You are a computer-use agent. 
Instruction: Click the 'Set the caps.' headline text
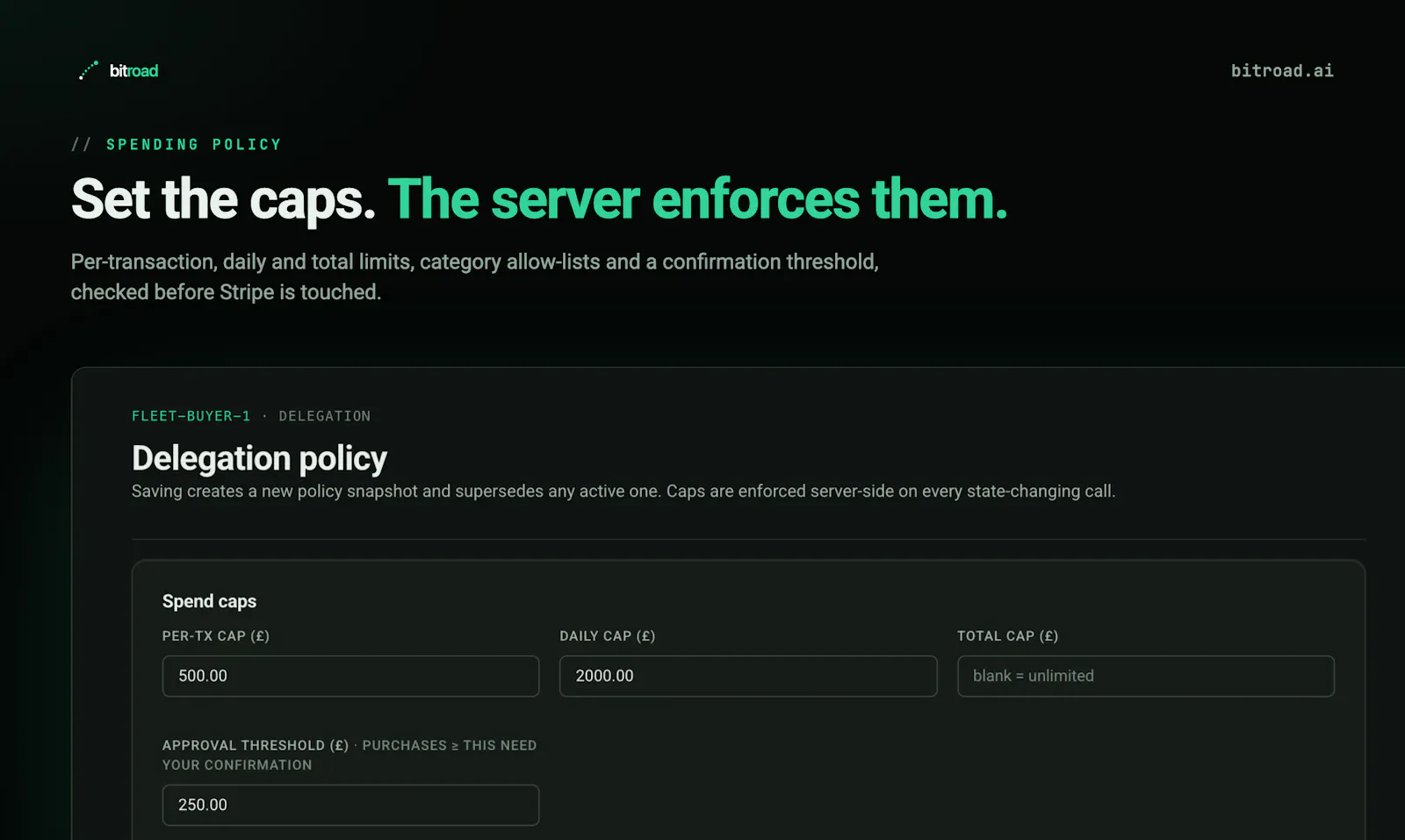[223, 199]
